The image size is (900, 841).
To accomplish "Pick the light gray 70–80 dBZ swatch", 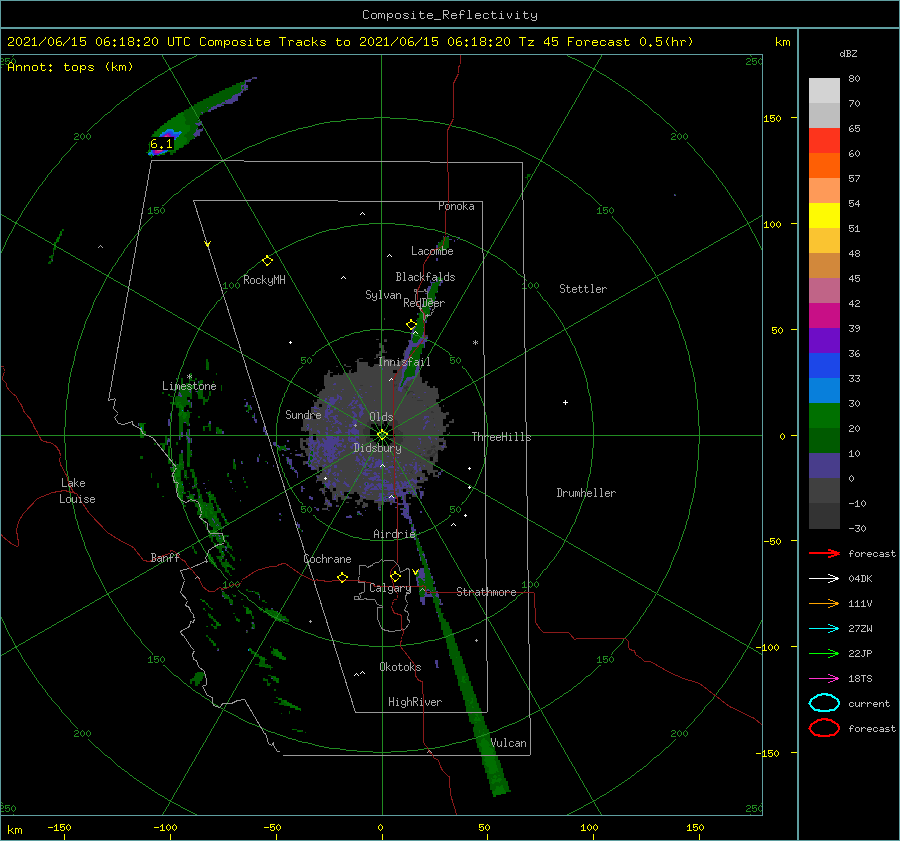I will click(x=824, y=91).
